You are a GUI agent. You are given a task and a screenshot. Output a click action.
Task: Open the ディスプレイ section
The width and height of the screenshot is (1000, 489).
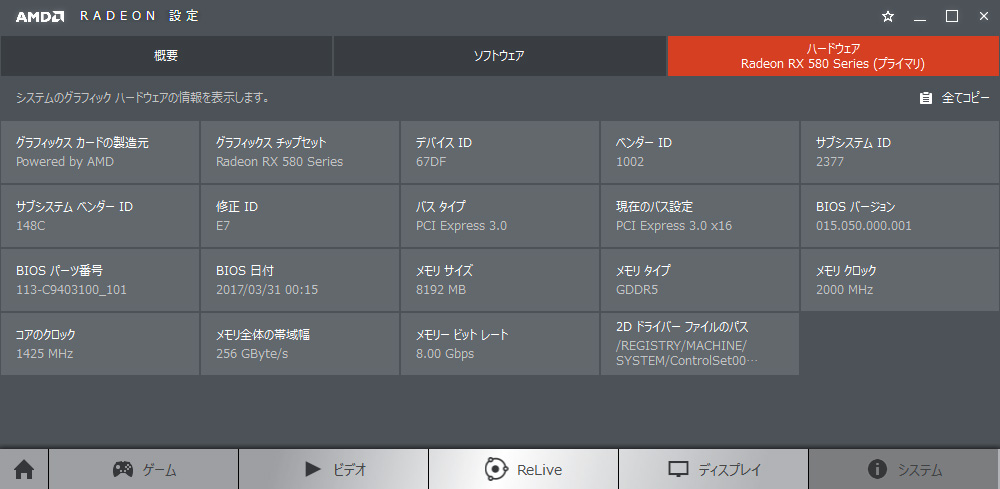(713, 470)
